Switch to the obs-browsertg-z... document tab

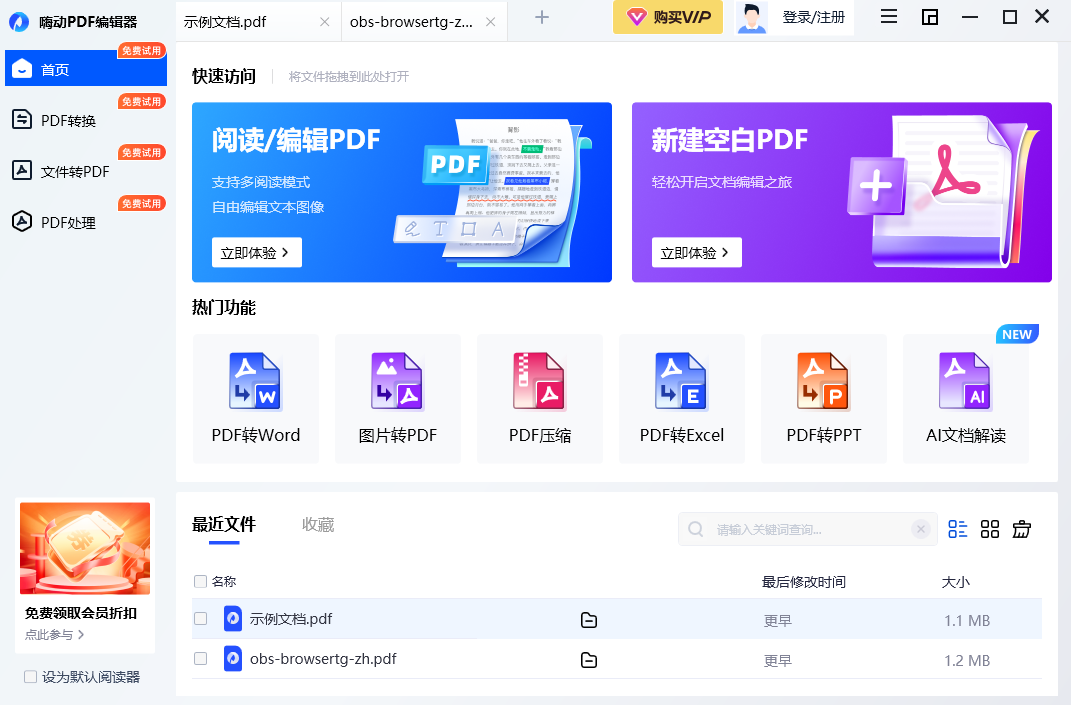[x=412, y=20]
